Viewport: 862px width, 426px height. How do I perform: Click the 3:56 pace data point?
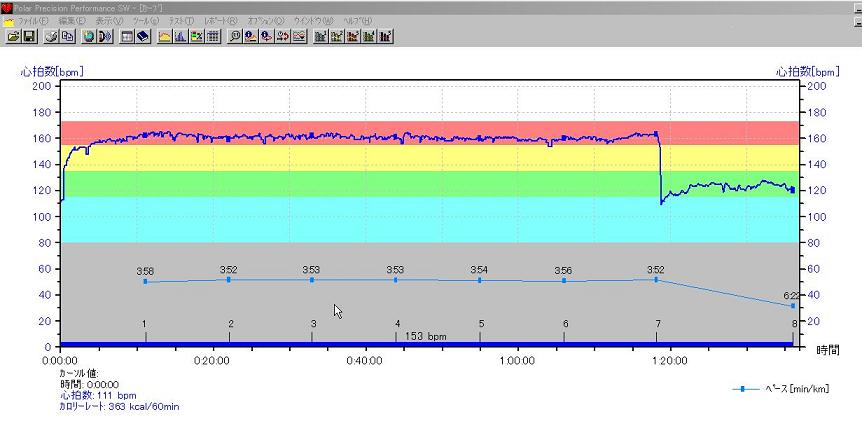tap(564, 281)
